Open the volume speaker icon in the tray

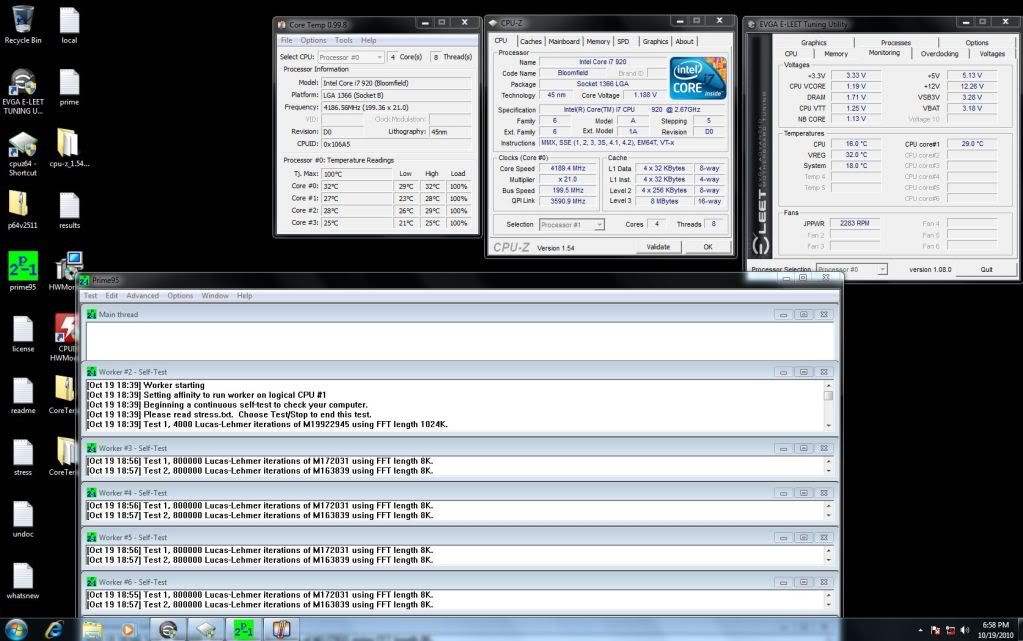coord(965,630)
